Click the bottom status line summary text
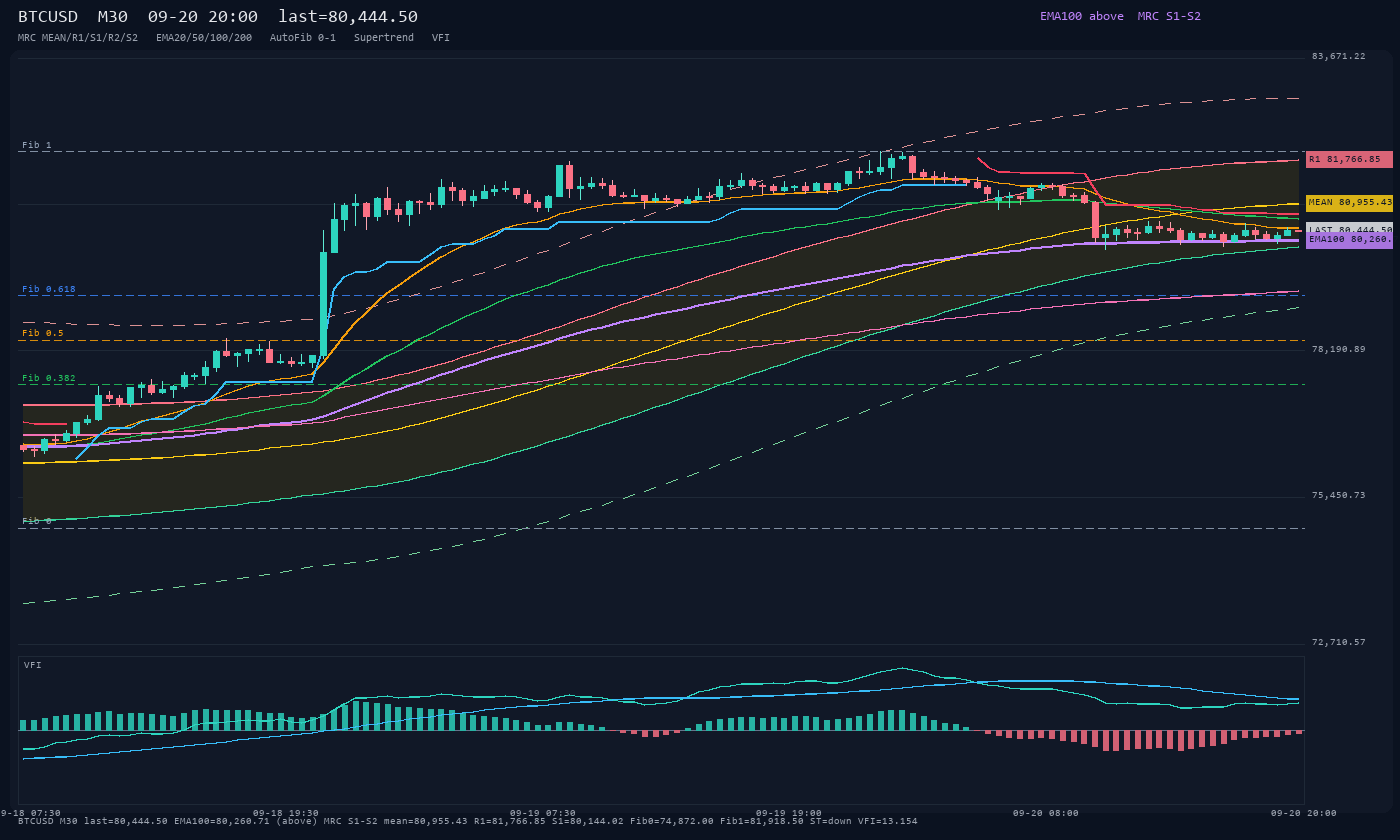Screen dimensions: 1400x840 click(x=468, y=821)
